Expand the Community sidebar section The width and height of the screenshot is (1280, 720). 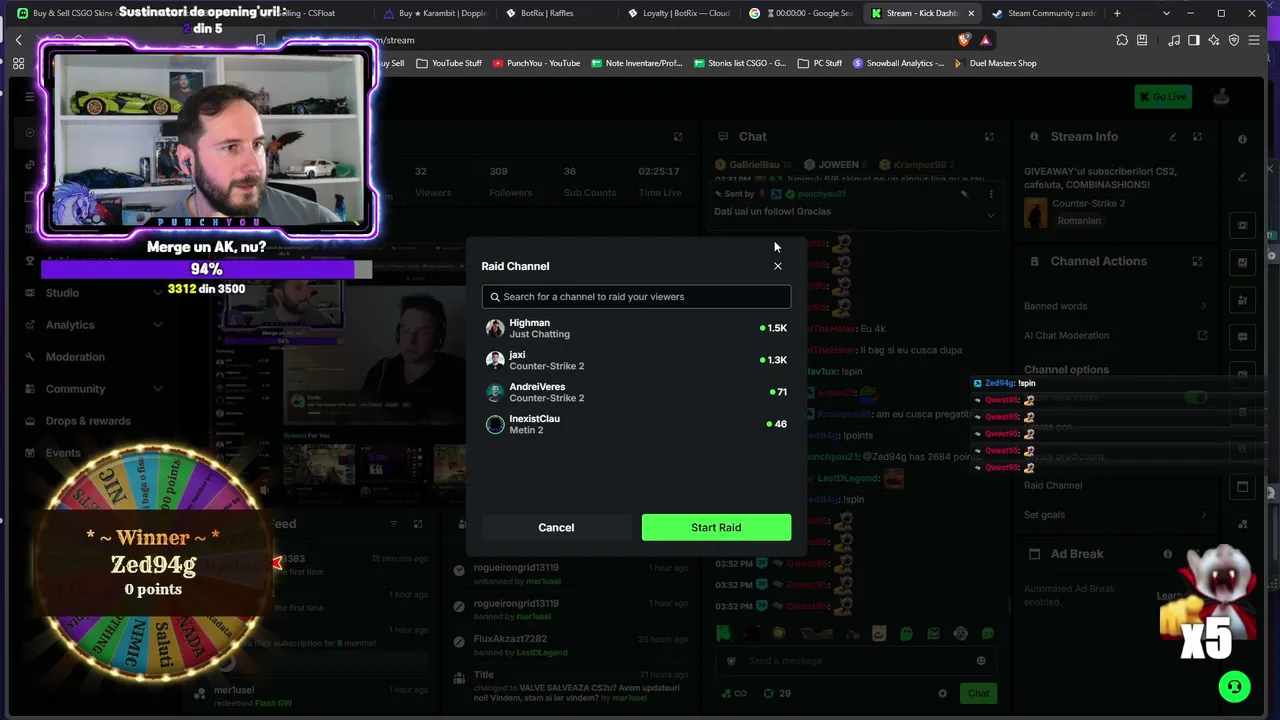pyautogui.click(x=157, y=389)
